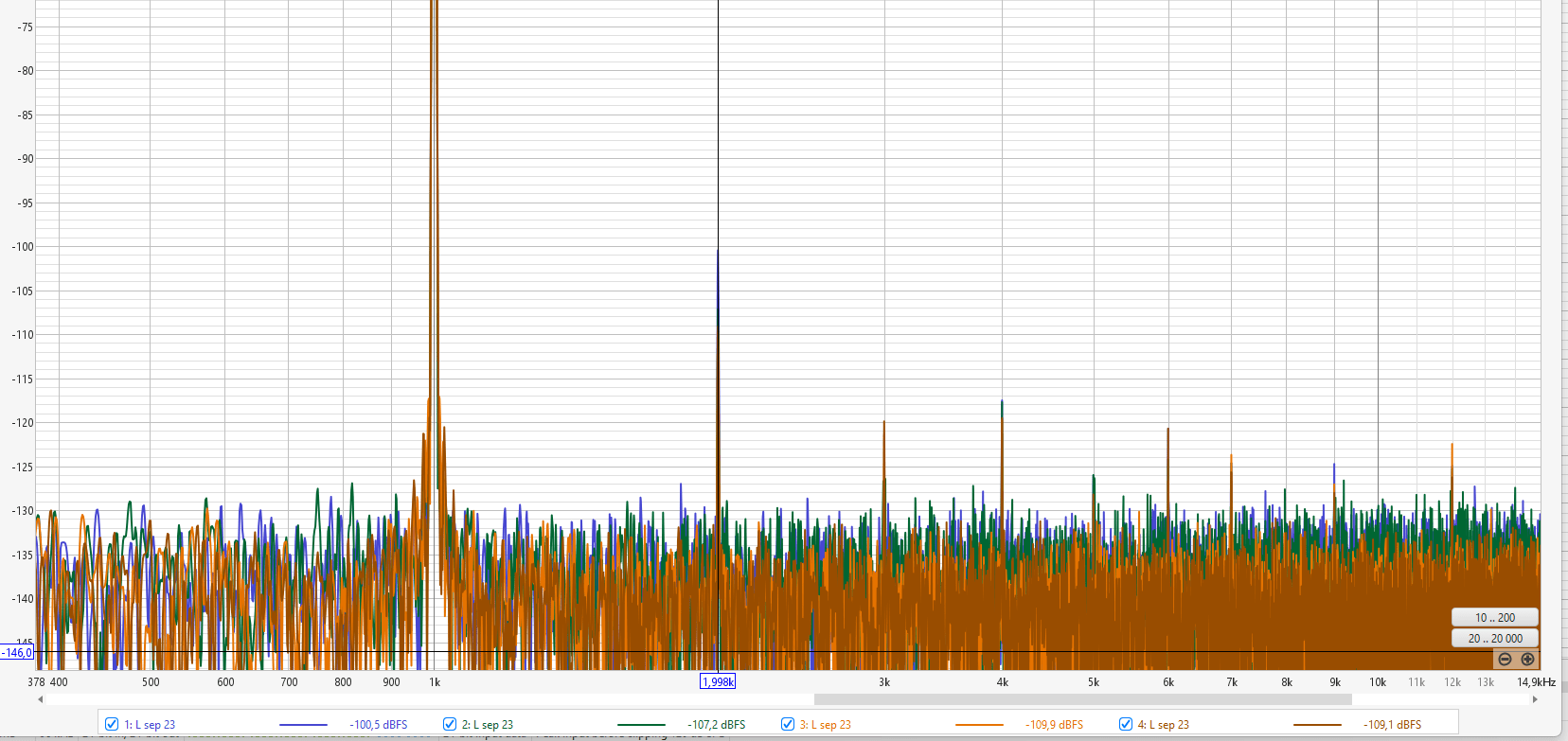This screenshot has width=1568, height=741.
Task: Click the 378 frequency axis start label
Action: (x=36, y=681)
